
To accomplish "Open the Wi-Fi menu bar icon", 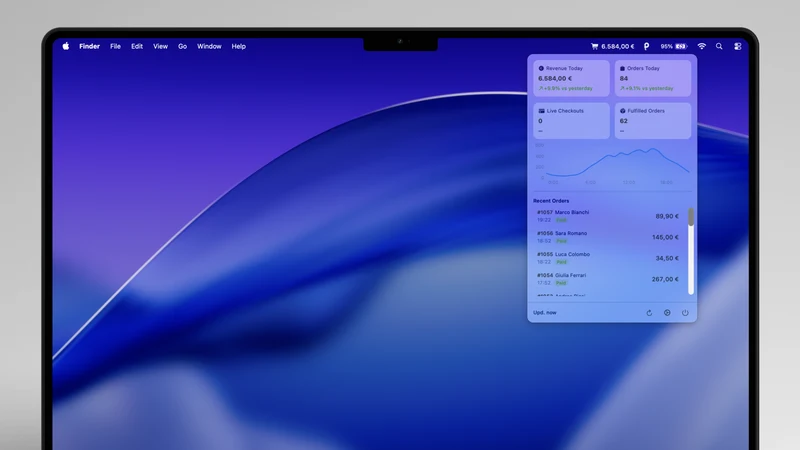I will tap(702, 46).
